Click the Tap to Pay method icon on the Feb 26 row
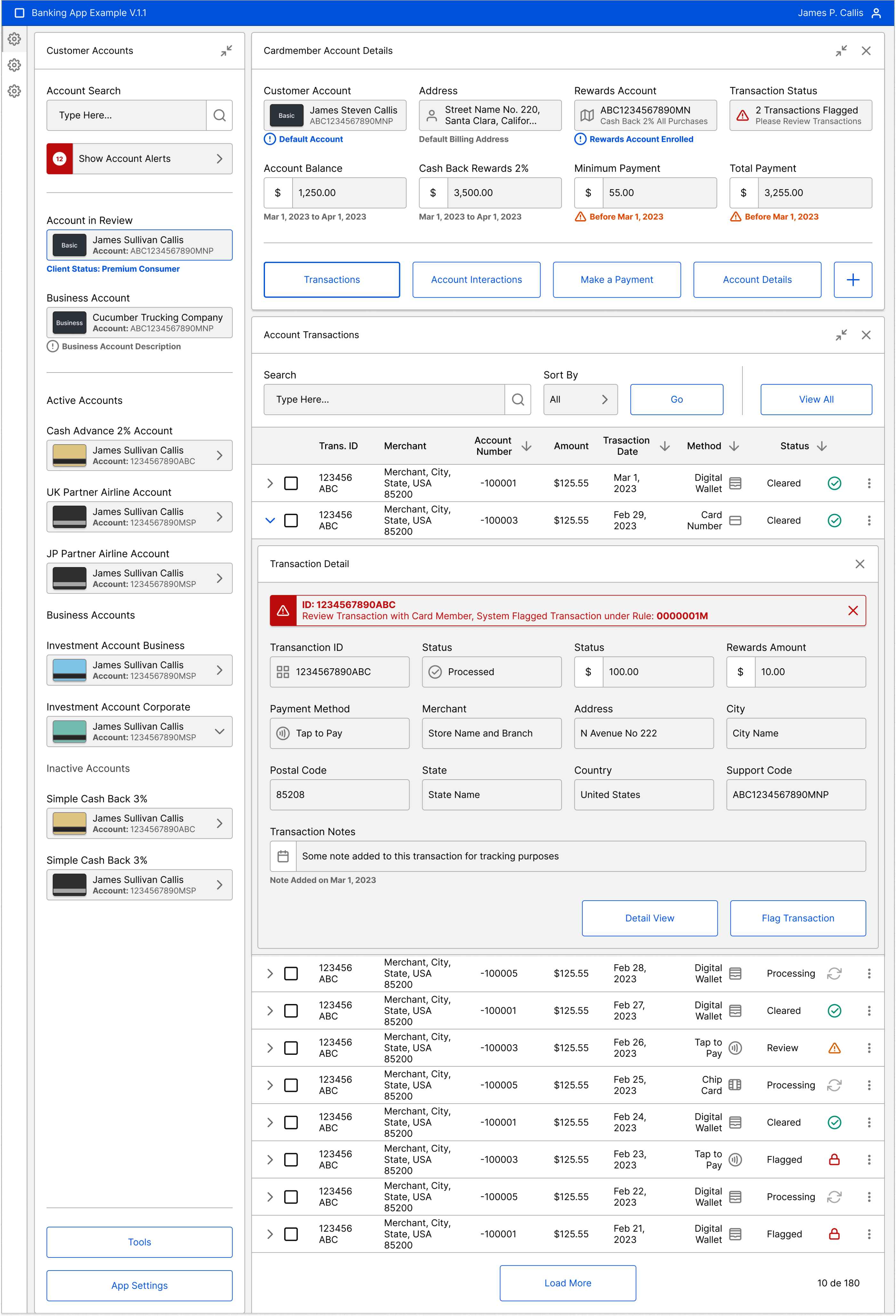896x1316 pixels. coord(735,1048)
